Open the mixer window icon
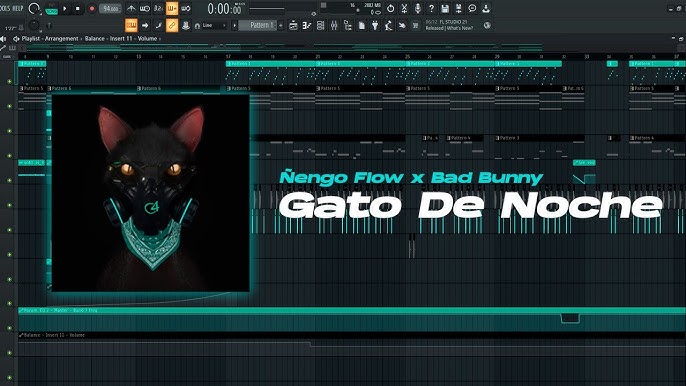 coord(334,25)
